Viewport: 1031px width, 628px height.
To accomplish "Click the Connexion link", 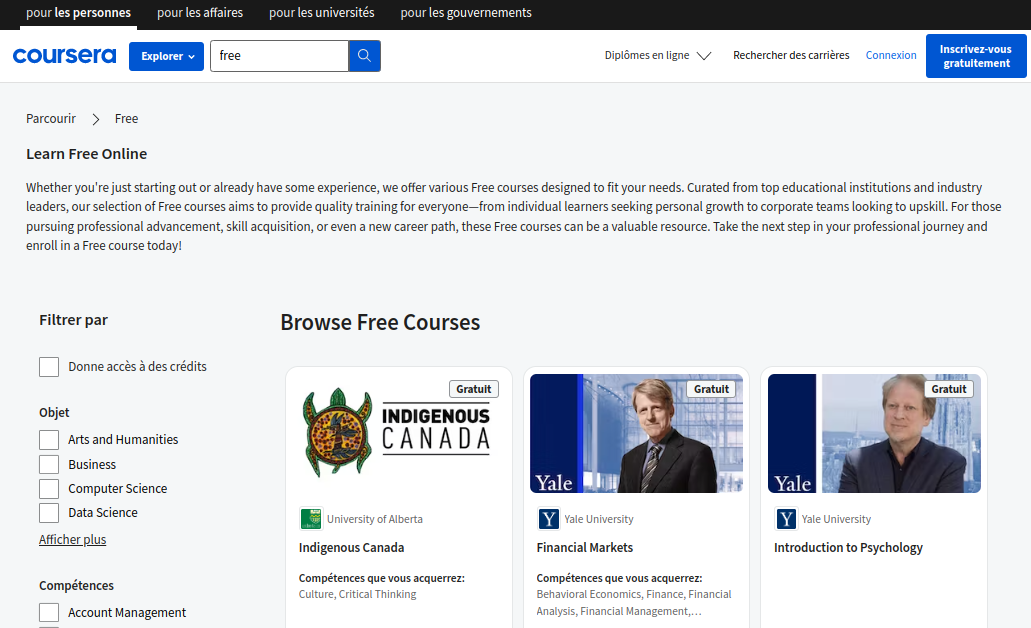I will (x=891, y=55).
